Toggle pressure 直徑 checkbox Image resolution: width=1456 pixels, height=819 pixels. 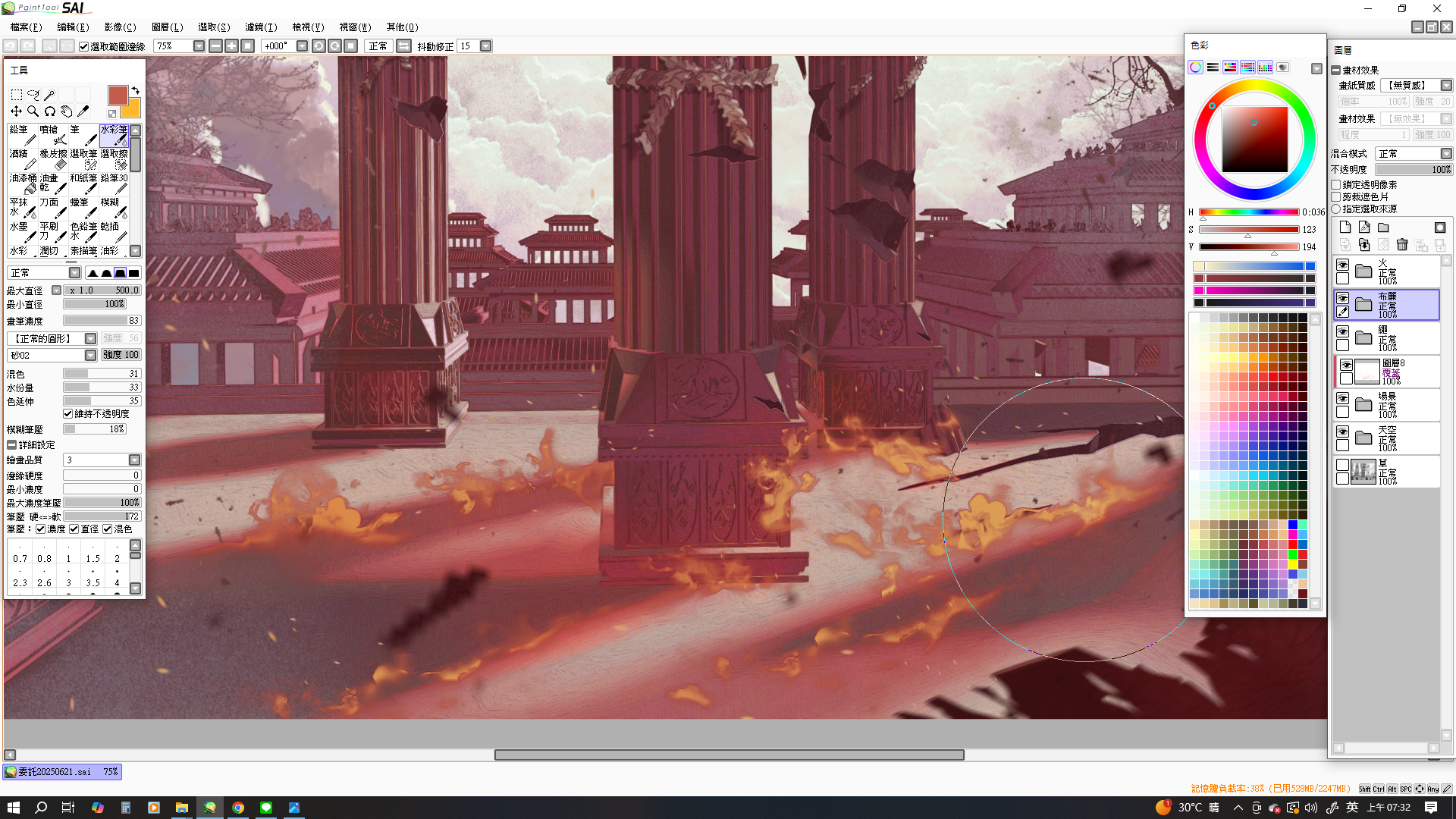click(x=74, y=529)
